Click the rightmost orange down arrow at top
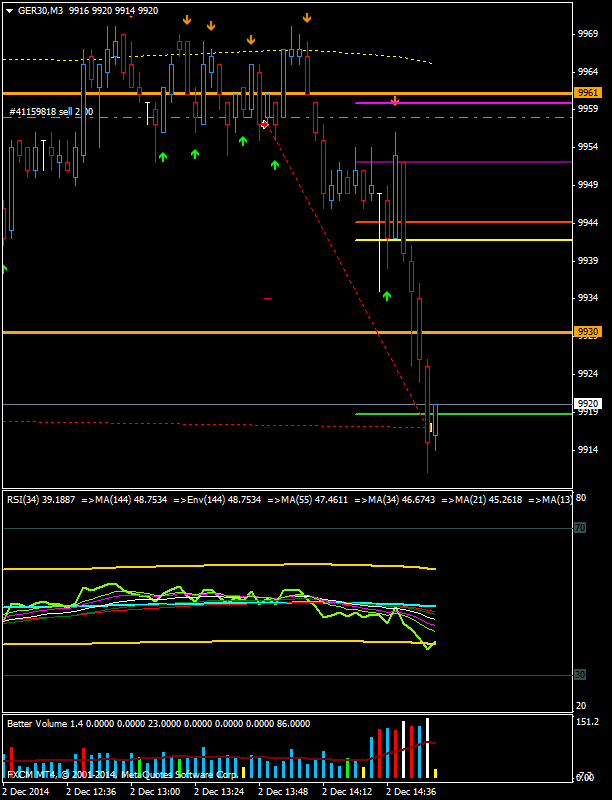The width and height of the screenshot is (612, 800). 307,17
